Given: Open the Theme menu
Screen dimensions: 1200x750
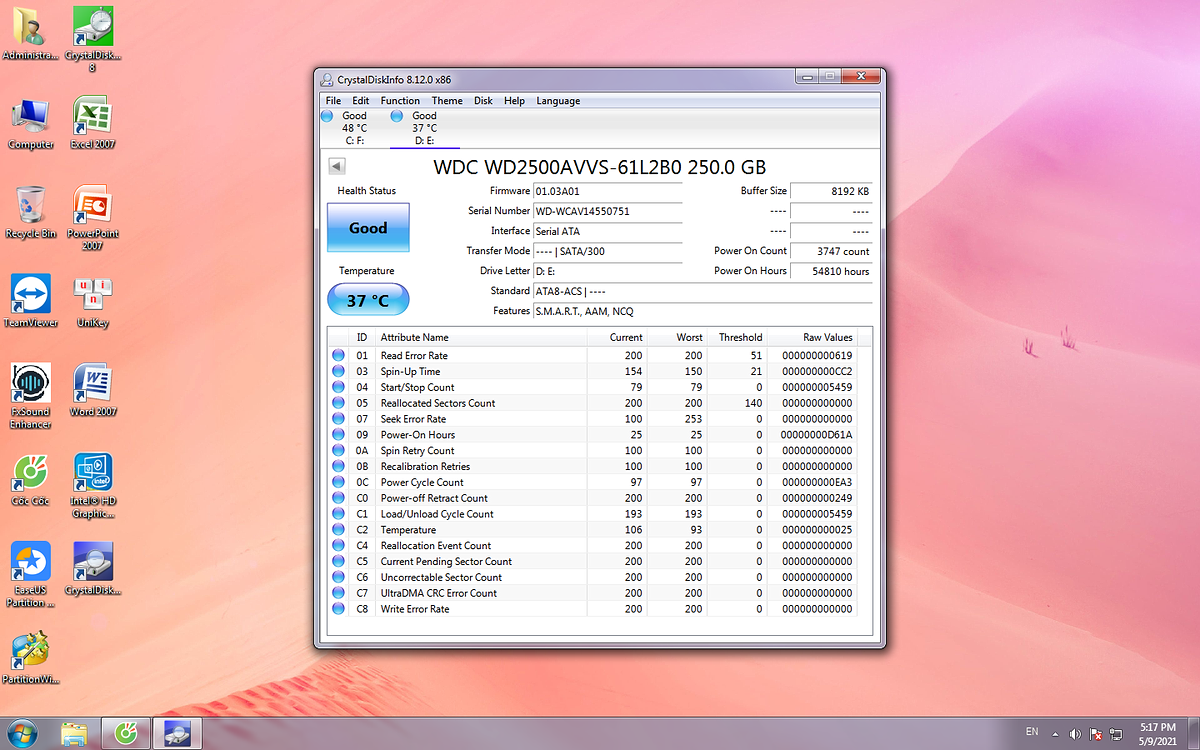Looking at the screenshot, I should (447, 101).
